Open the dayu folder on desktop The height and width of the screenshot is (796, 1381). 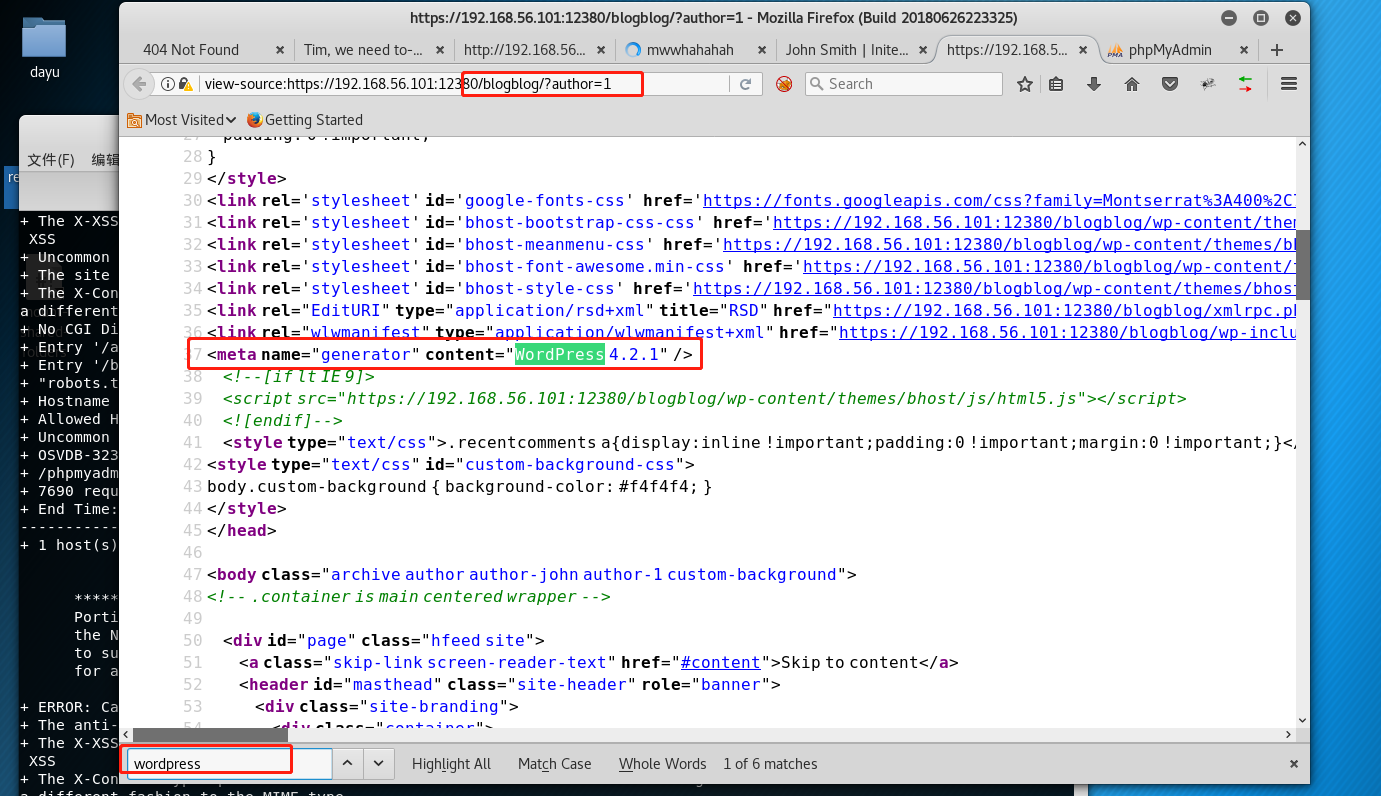click(43, 46)
